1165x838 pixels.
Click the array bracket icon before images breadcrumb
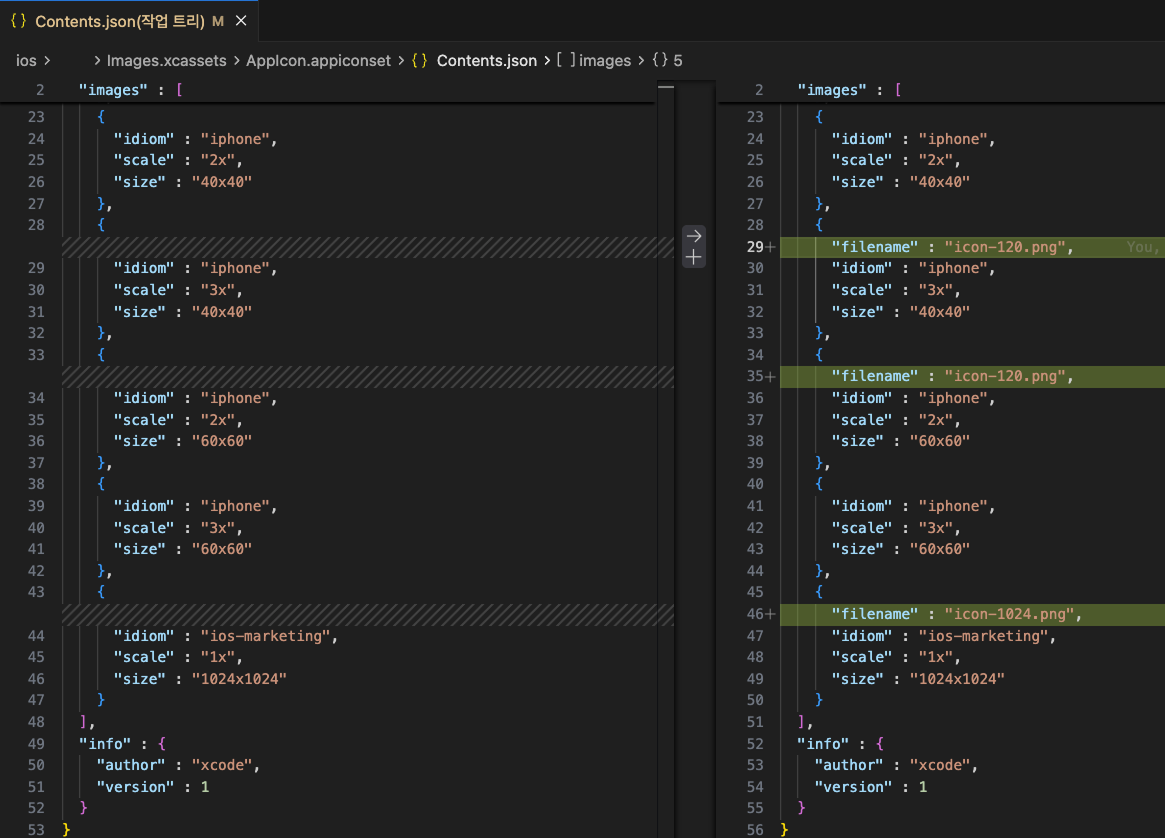(566, 61)
